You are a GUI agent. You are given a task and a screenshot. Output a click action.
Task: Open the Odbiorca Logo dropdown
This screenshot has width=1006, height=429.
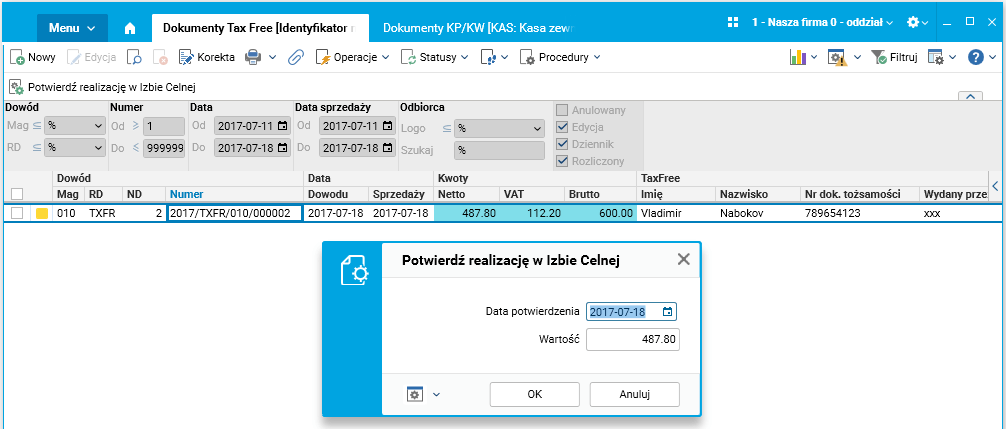pos(499,129)
